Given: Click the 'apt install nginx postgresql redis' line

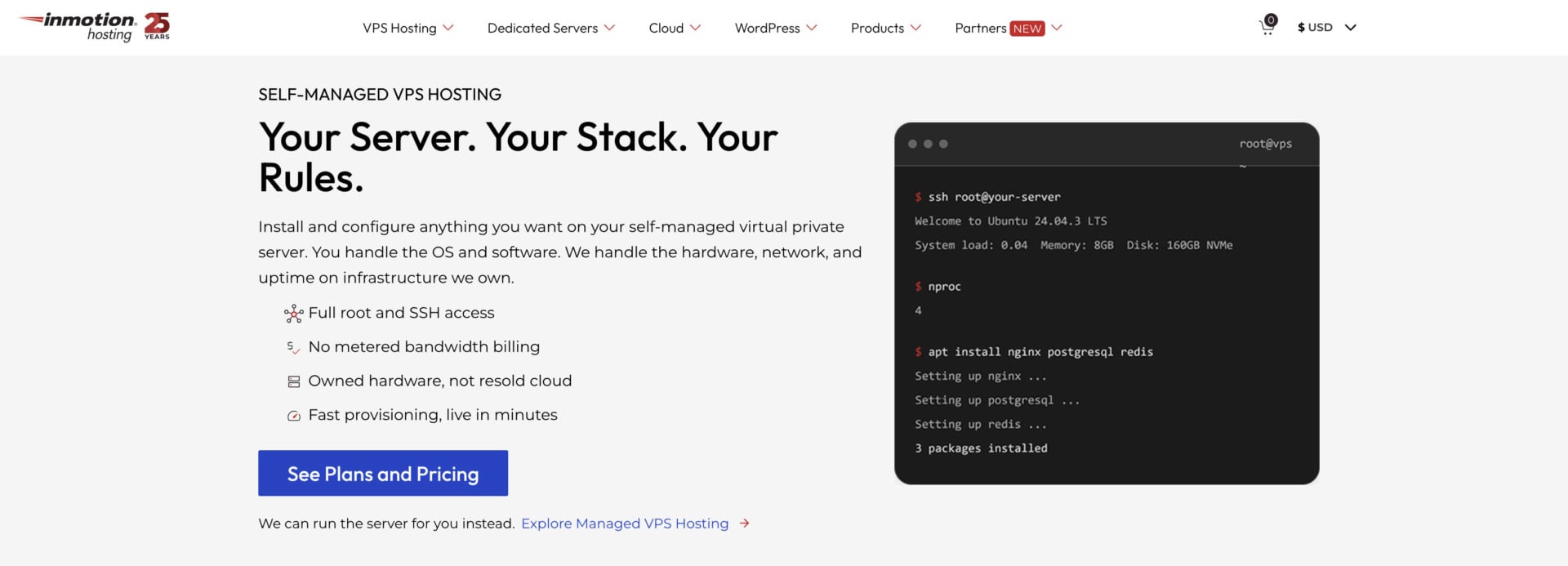Looking at the screenshot, I should pyautogui.click(x=1033, y=352).
